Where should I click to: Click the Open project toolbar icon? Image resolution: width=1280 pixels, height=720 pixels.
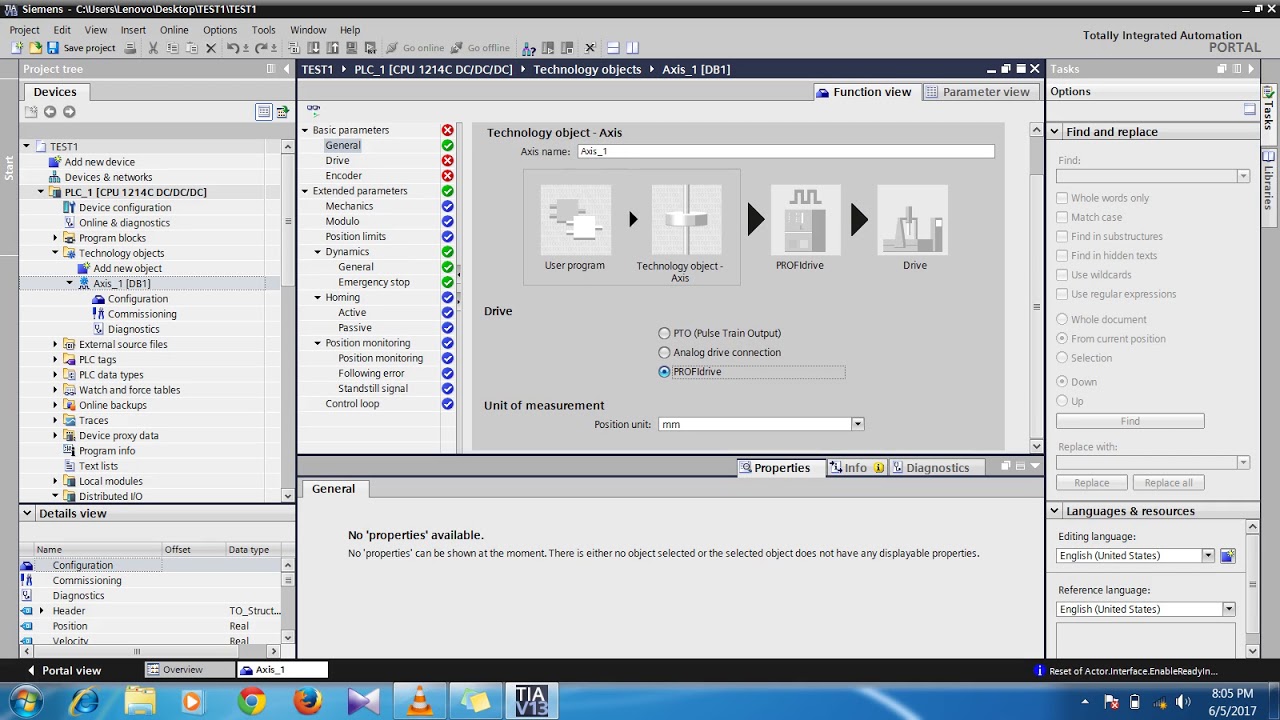coord(35,48)
